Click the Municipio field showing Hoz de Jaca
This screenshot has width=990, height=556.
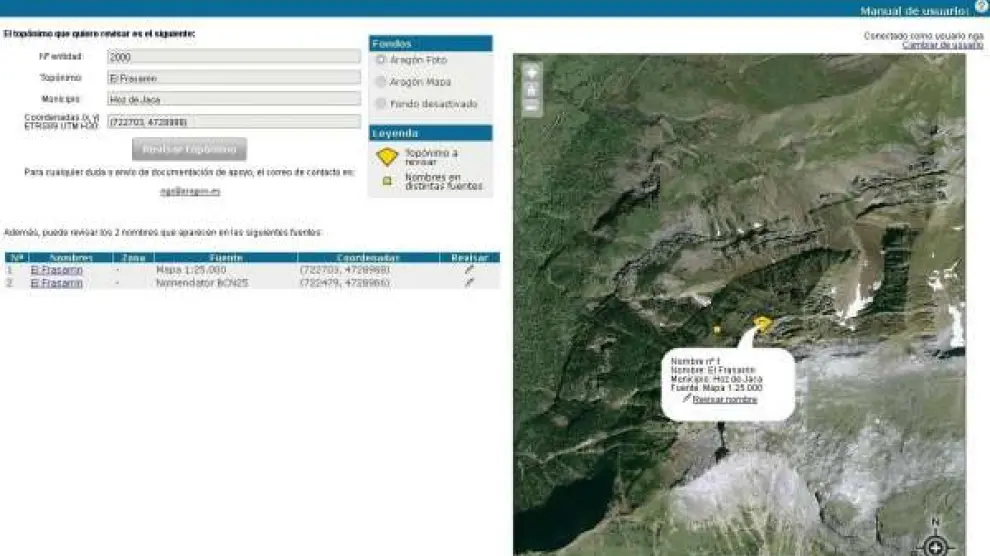(x=233, y=99)
